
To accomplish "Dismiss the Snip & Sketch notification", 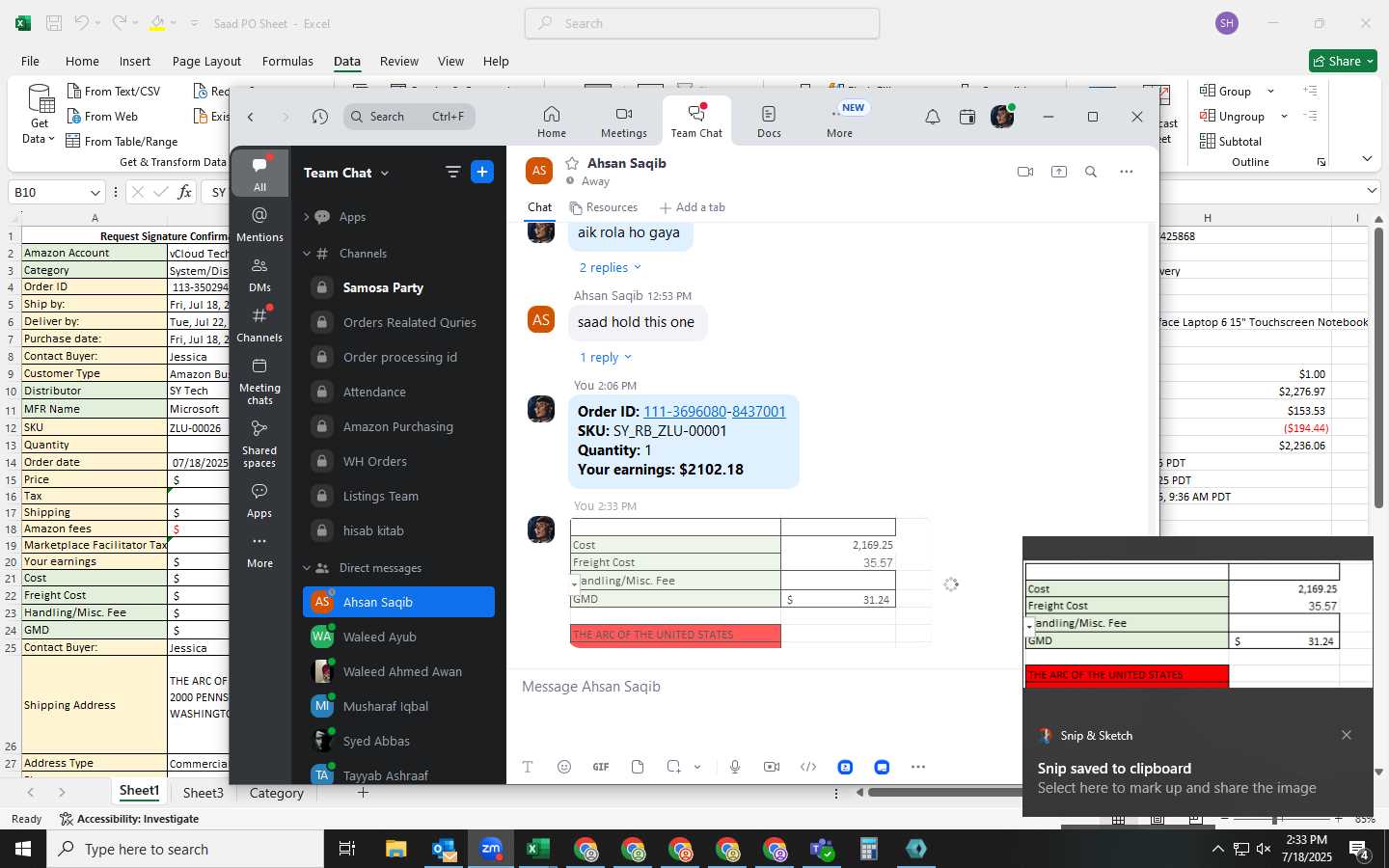I will [1347, 735].
